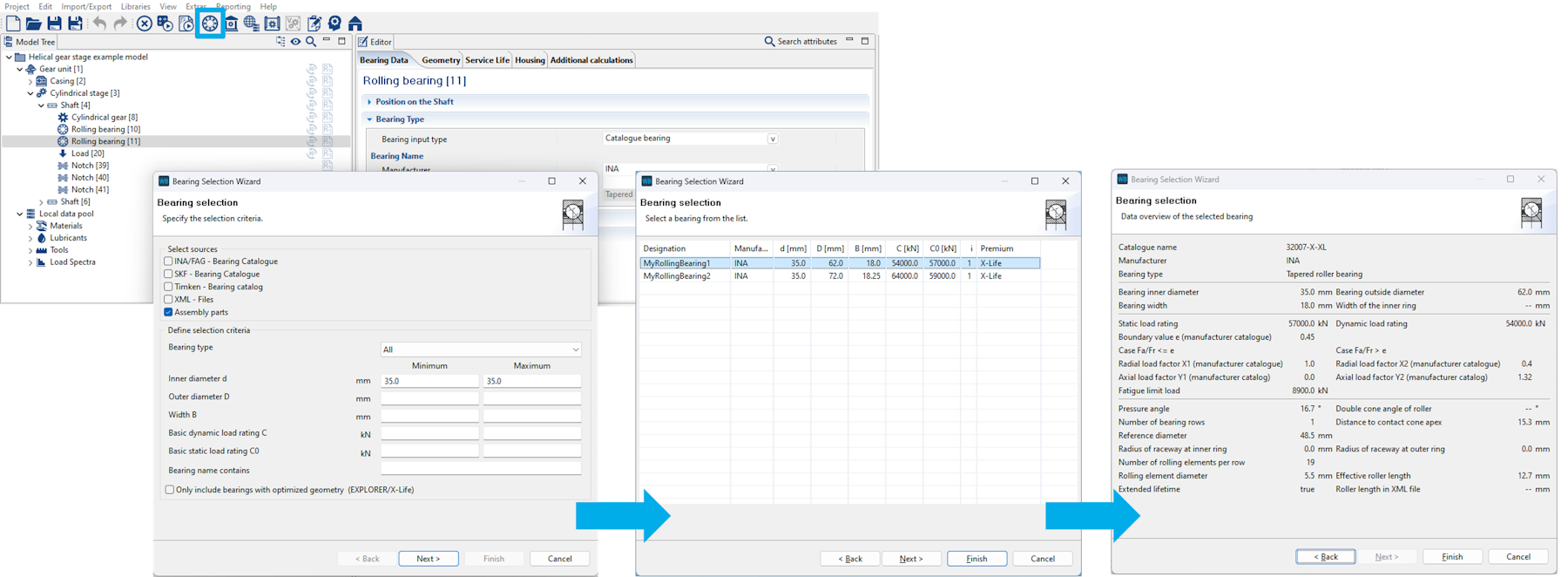The height and width of the screenshot is (577, 1568).
Task: Click Next in the selection criteria dialog
Action: (428, 559)
